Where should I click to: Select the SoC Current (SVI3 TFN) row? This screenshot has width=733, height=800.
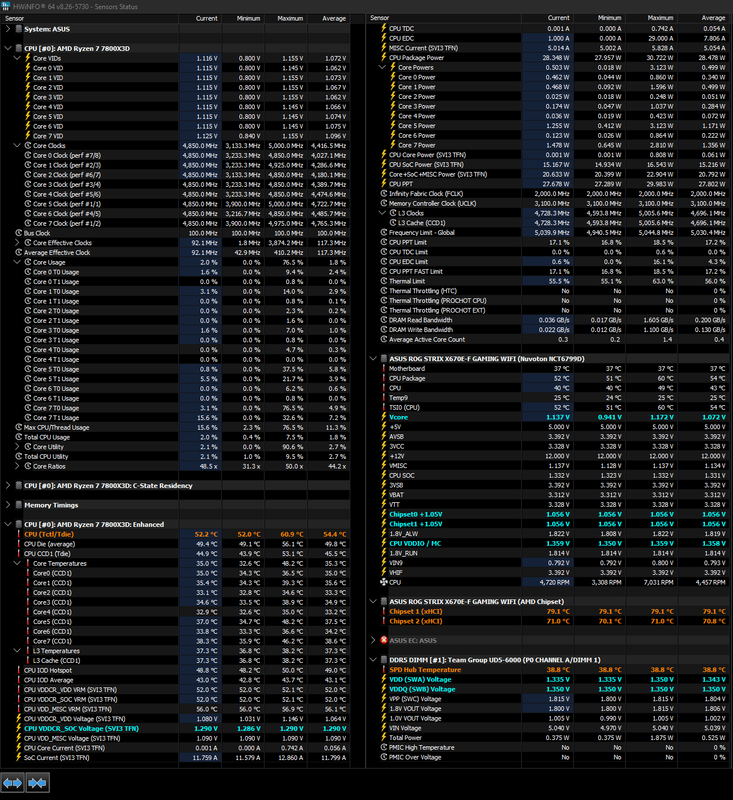175,758
